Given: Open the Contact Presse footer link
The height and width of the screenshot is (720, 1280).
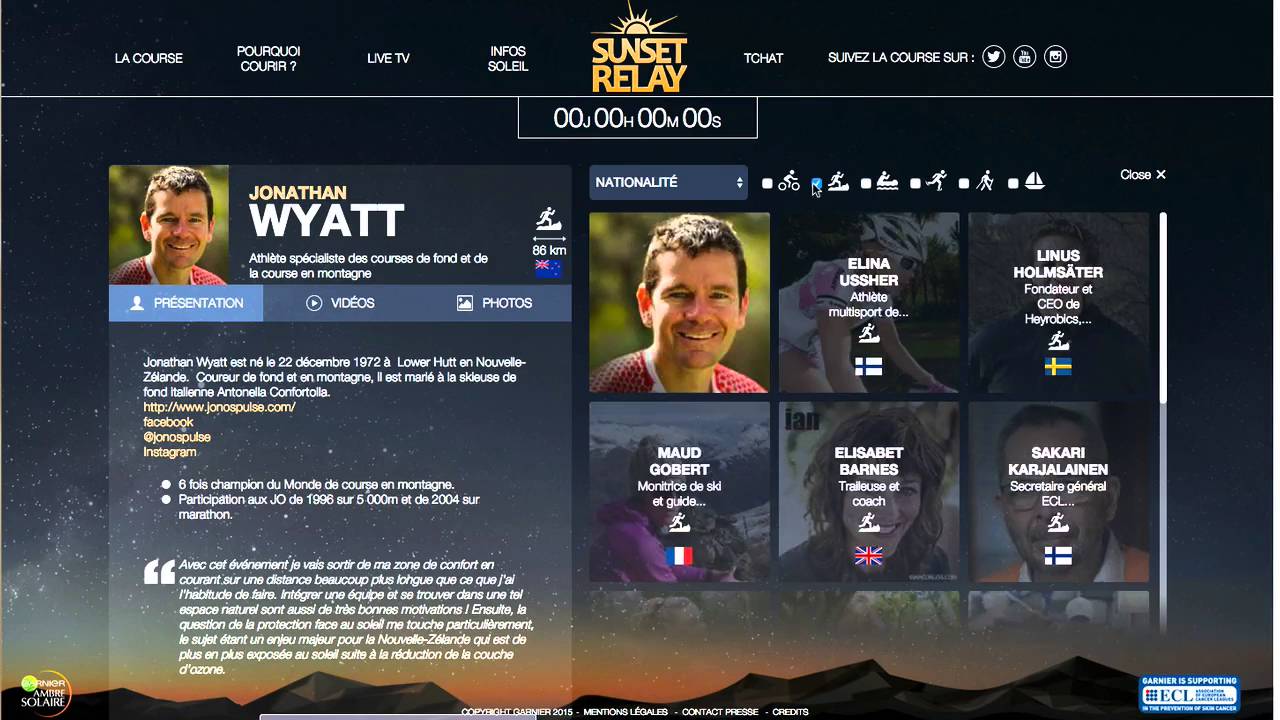Looking at the screenshot, I should click(720, 712).
